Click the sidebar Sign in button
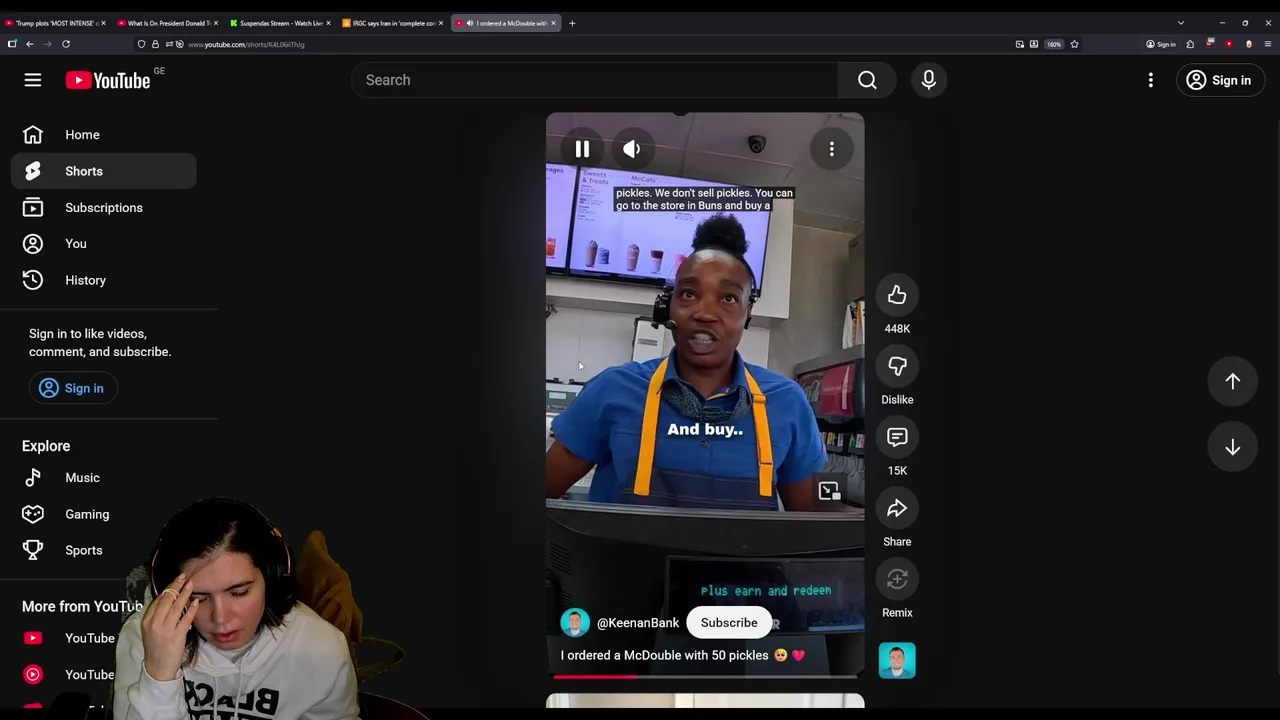Image resolution: width=1280 pixels, height=720 pixels. 72,388
